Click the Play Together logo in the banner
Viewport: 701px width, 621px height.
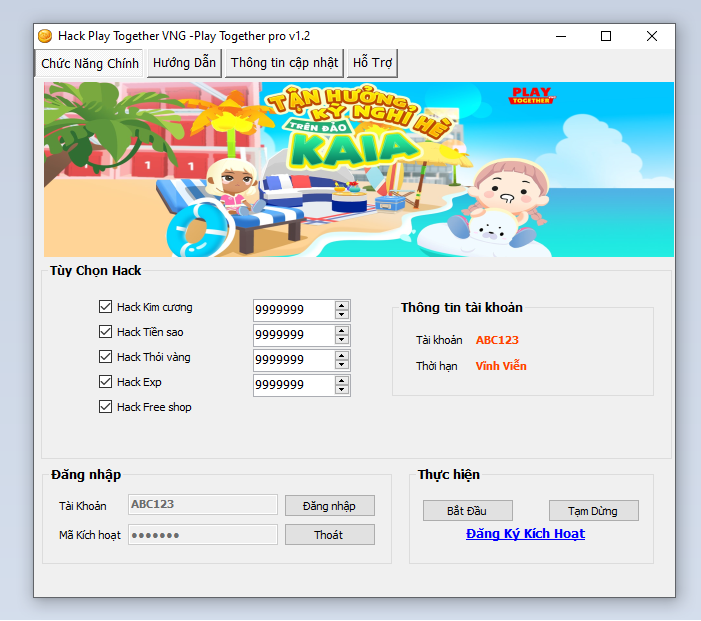click(531, 96)
